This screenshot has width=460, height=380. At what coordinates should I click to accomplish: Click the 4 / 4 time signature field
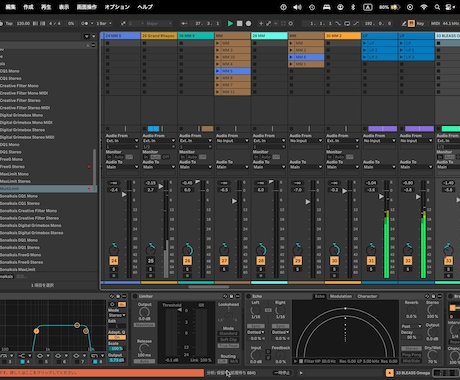click(x=55, y=23)
